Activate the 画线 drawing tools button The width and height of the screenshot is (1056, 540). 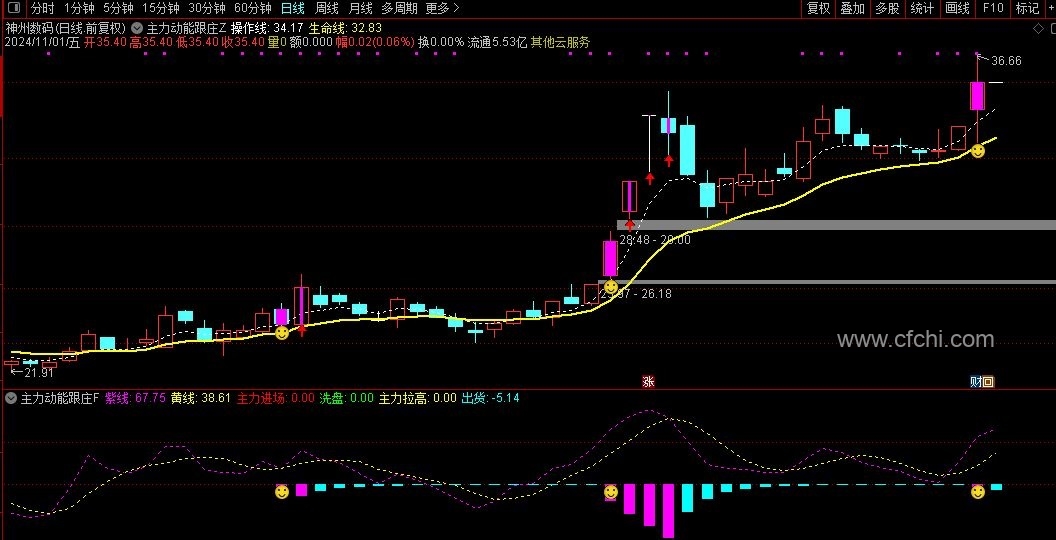click(957, 8)
